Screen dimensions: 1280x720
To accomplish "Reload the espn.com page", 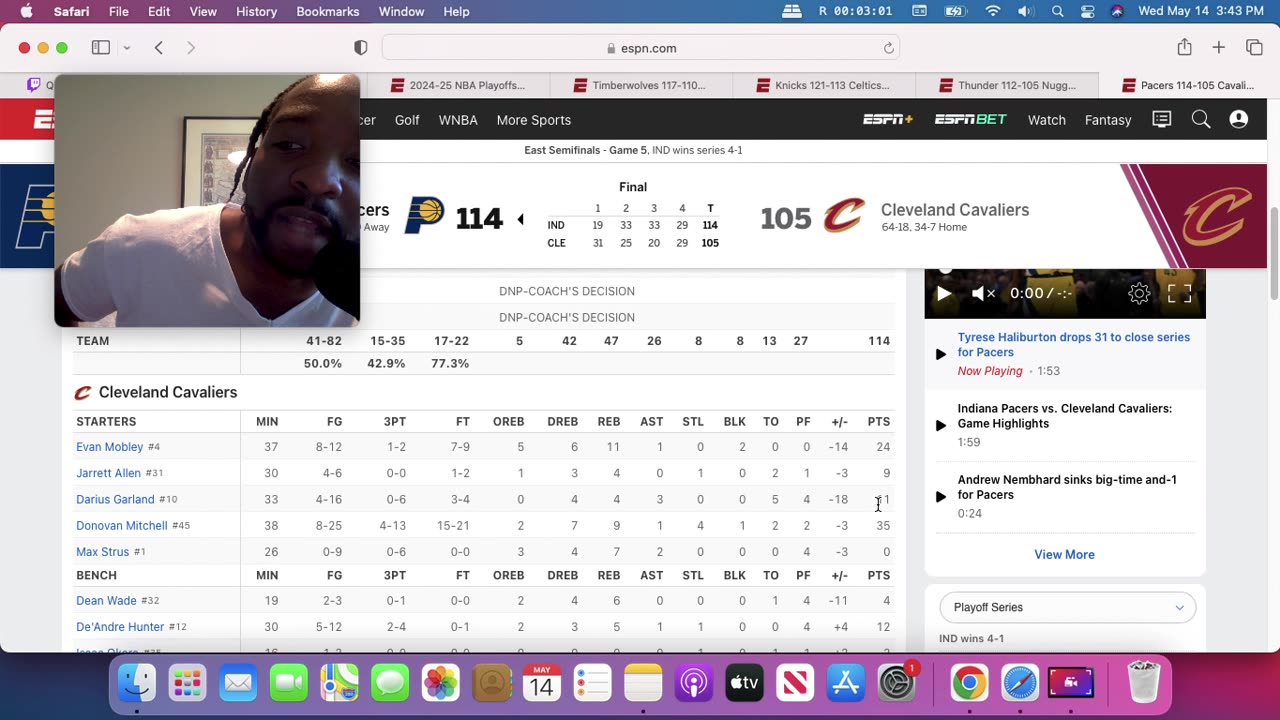I will pos(888,48).
